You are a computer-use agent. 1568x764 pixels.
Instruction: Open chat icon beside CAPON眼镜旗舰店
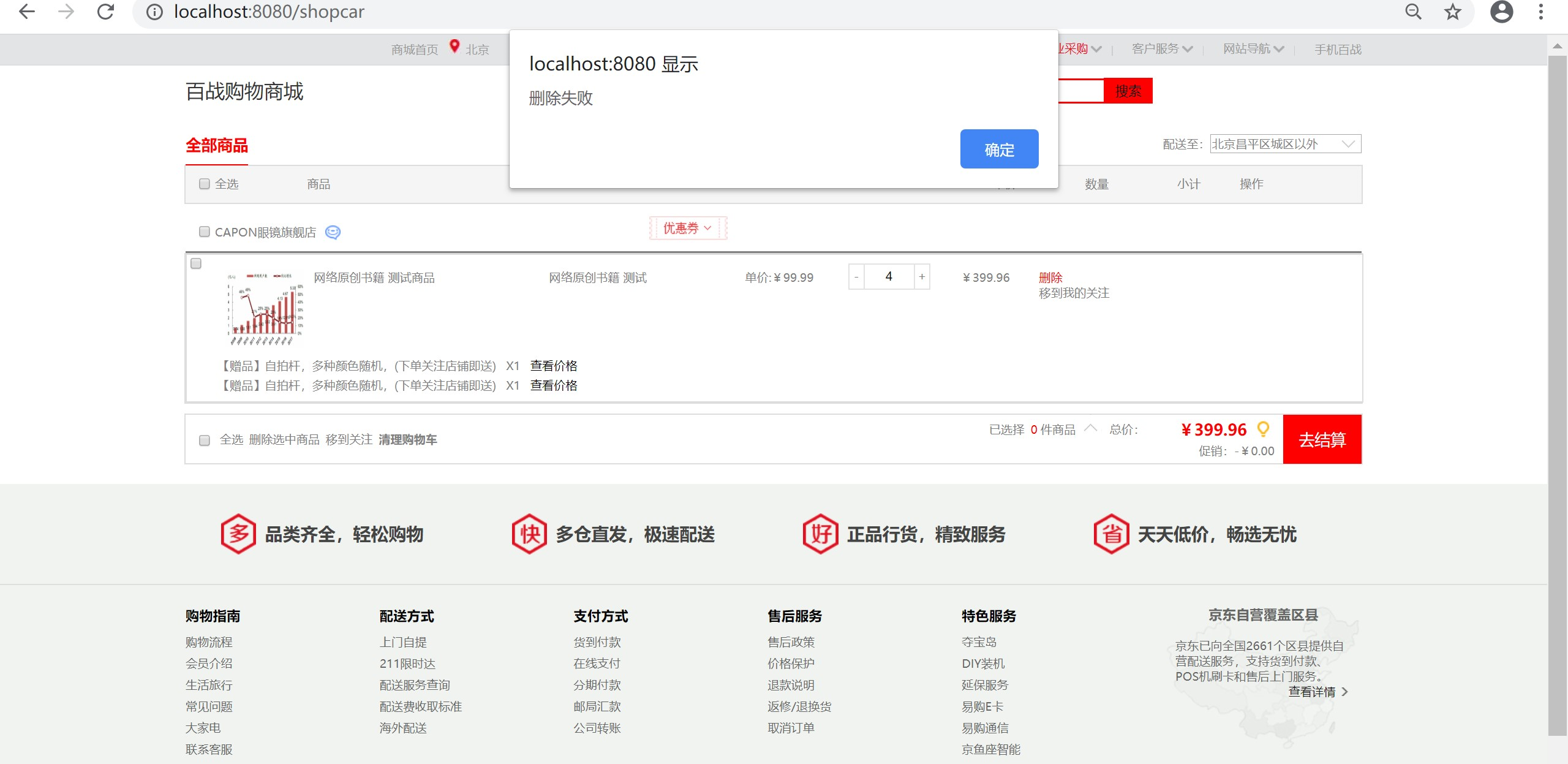coord(333,232)
